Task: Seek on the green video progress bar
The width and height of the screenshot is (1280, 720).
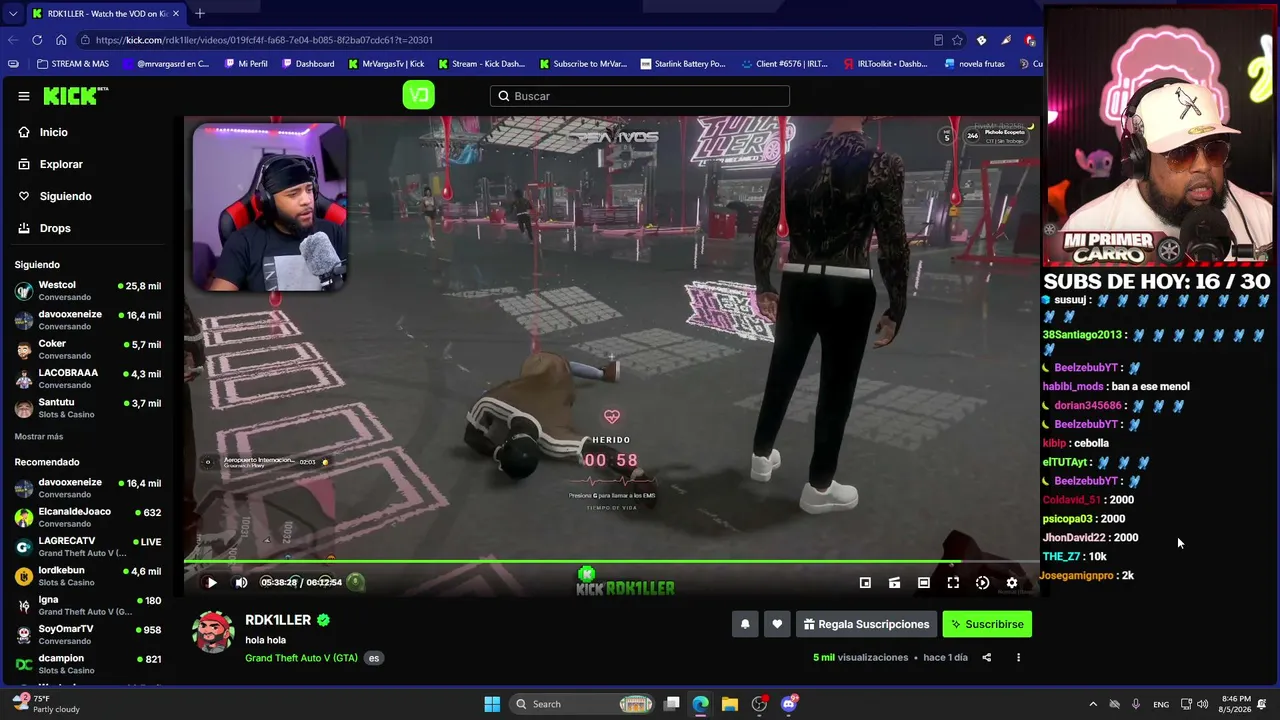Action: tap(611, 562)
